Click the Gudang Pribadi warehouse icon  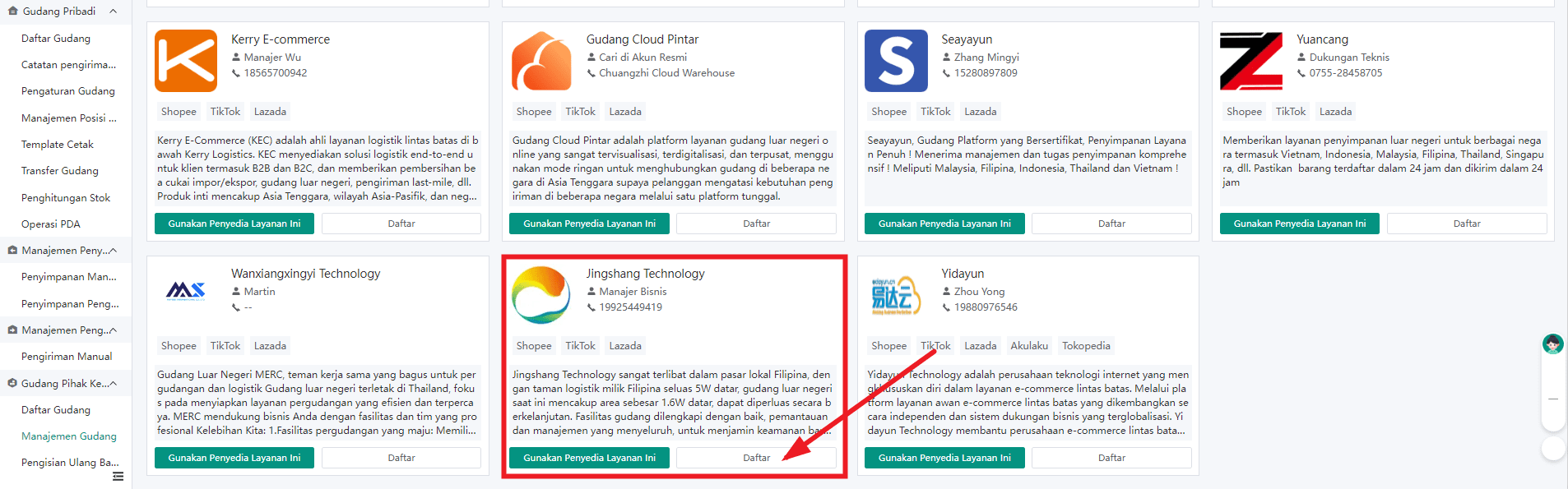tap(12, 12)
